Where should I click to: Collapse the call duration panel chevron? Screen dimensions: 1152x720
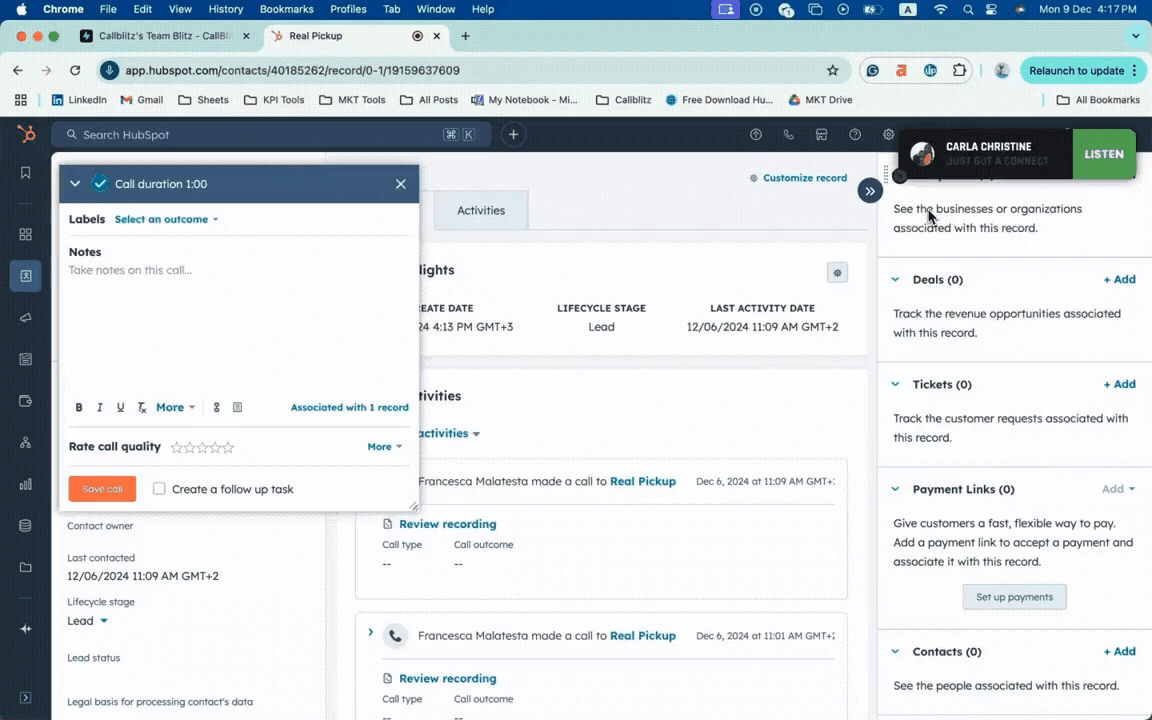[x=75, y=184]
